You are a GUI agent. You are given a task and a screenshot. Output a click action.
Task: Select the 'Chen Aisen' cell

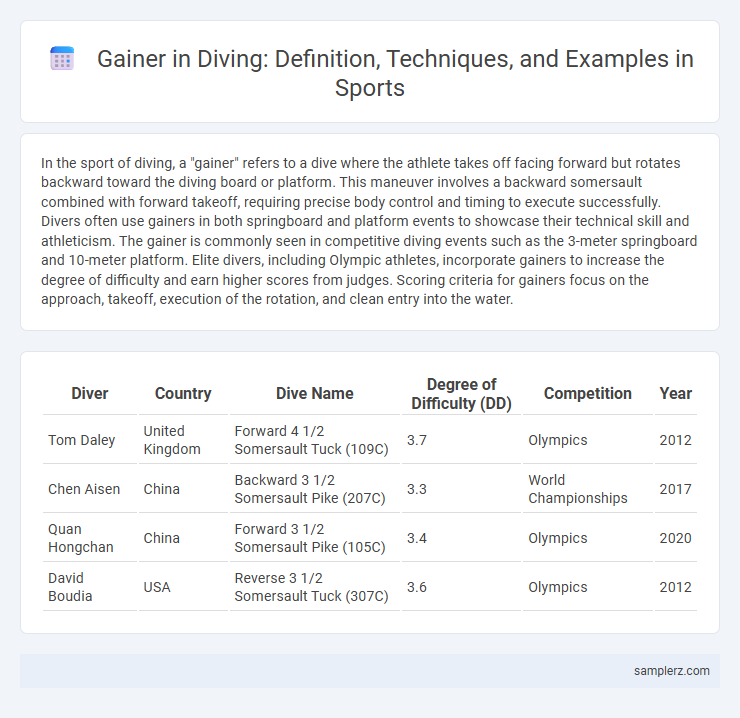click(x=90, y=489)
